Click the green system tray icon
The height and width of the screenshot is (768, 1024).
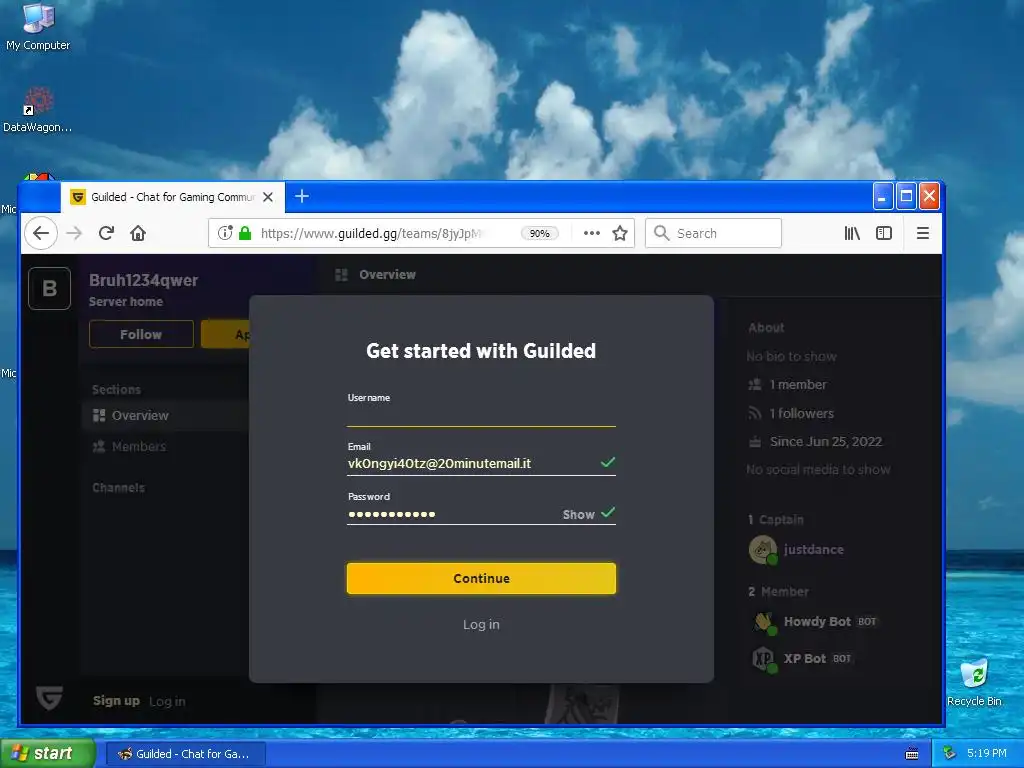[950, 753]
